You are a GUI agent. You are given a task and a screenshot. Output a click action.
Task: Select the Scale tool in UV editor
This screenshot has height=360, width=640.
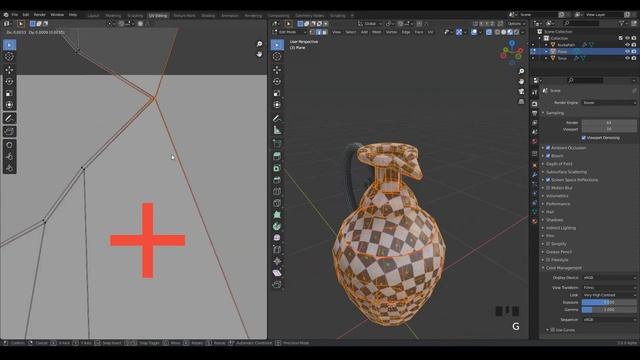pos(9,93)
